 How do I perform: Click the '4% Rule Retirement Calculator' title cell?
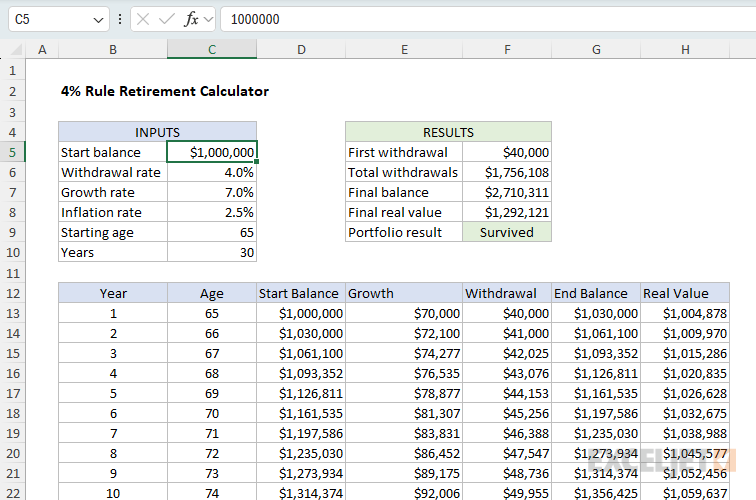(164, 91)
